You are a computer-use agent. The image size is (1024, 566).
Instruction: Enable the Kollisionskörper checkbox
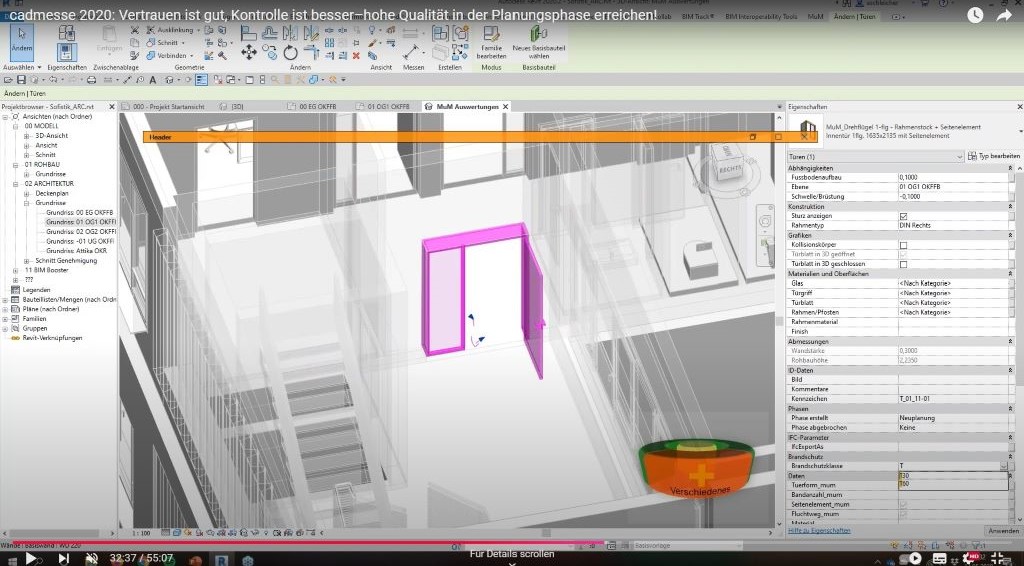(903, 245)
